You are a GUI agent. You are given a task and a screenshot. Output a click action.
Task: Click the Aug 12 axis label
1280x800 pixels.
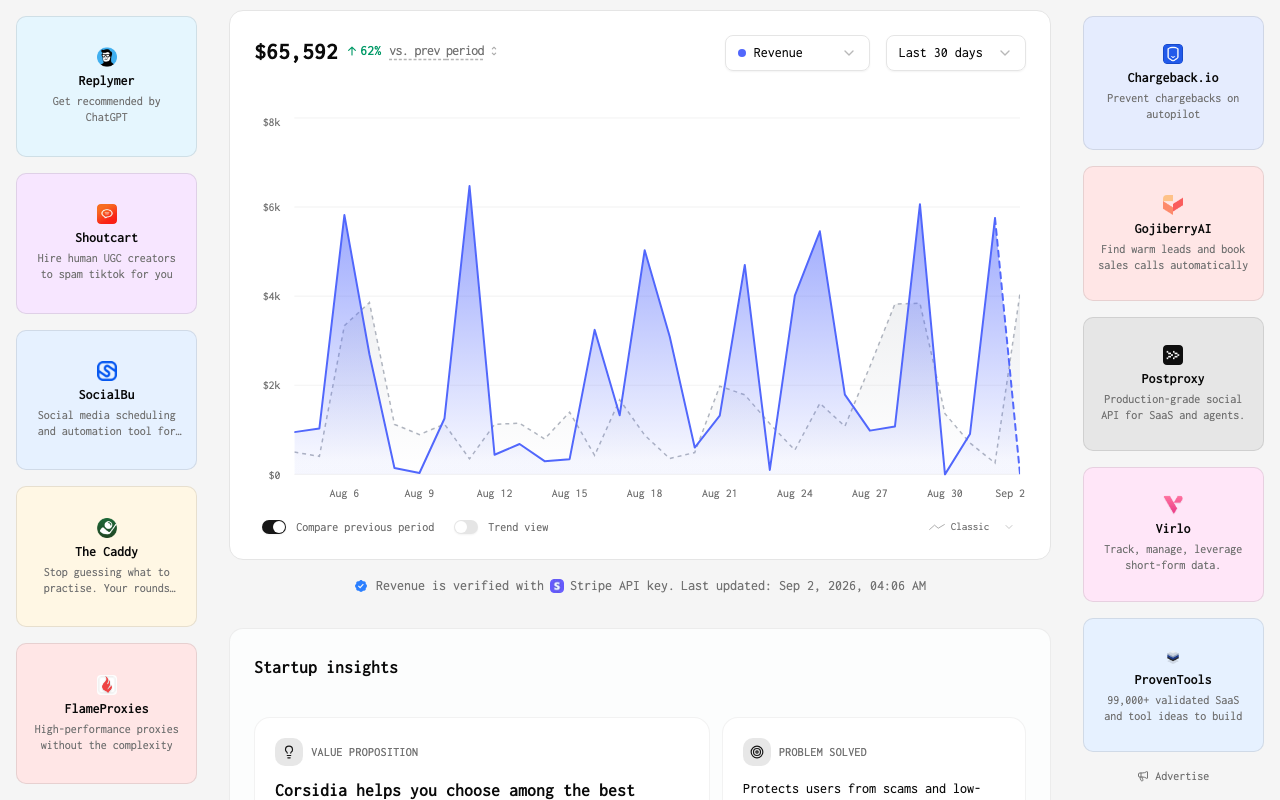coord(494,493)
